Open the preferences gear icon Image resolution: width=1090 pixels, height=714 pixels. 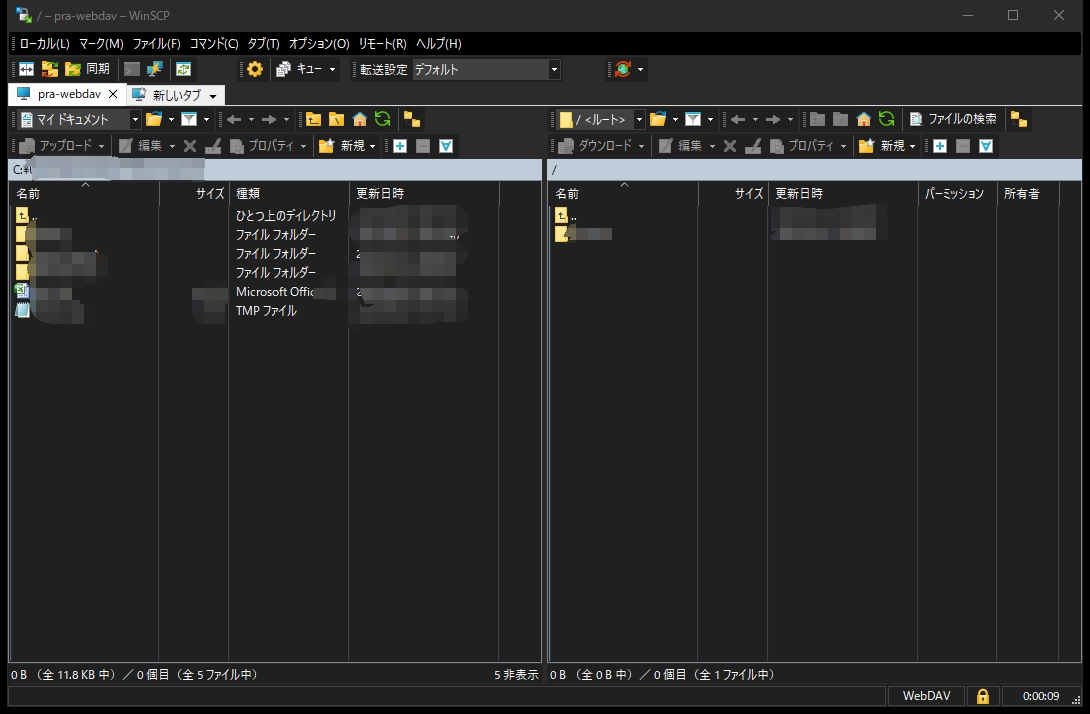(x=255, y=69)
